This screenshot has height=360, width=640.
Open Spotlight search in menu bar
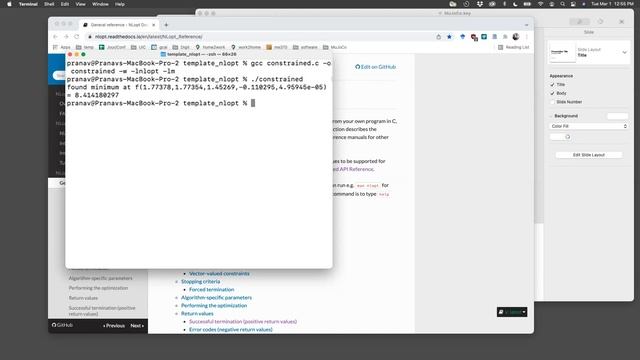pyautogui.click(x=562, y=4)
